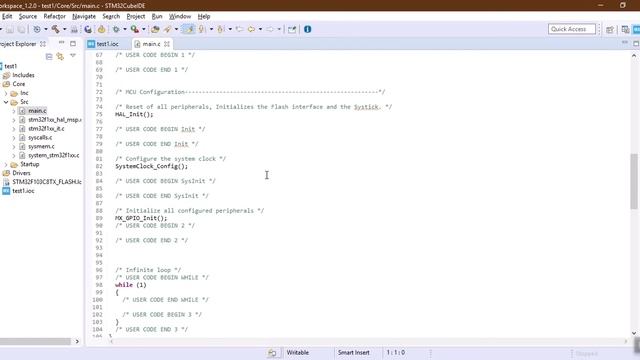Select the Includes node in the tree
This screenshot has height=360, width=640.
tap(23, 75)
